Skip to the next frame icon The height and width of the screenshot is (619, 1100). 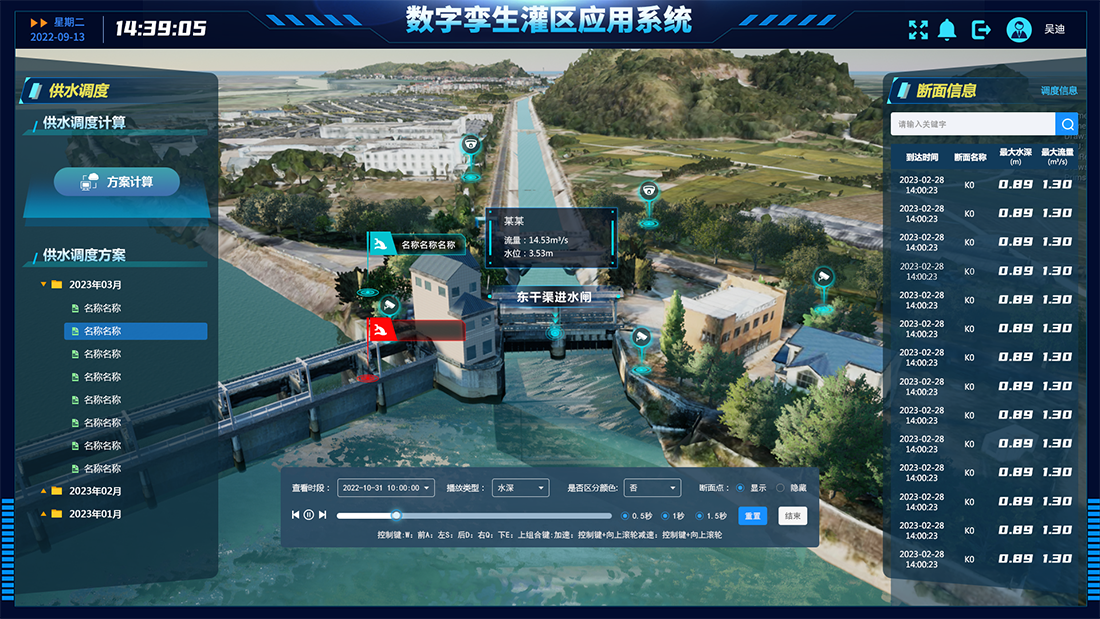click(x=323, y=515)
